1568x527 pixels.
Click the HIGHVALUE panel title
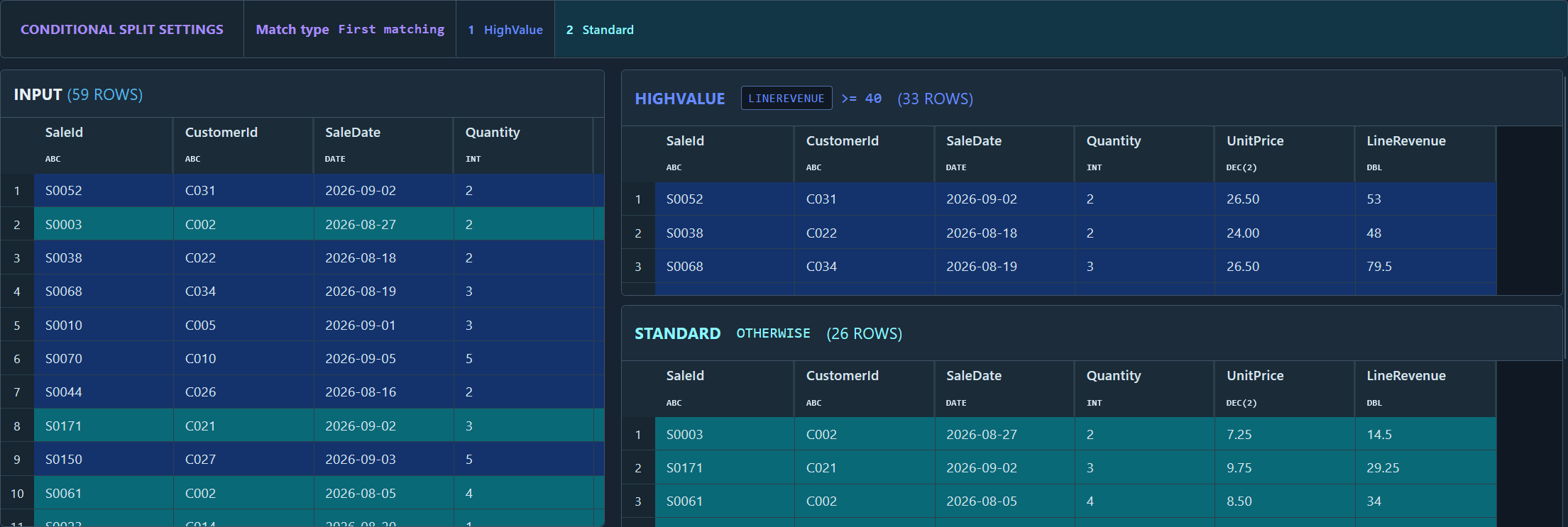click(679, 99)
